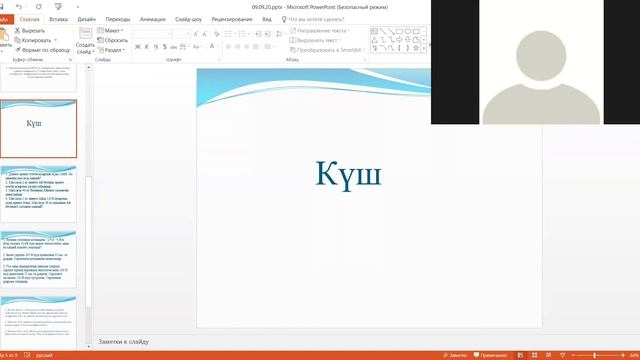Decrease font size with smaller A
This screenshot has height=360, width=640.
204,34
